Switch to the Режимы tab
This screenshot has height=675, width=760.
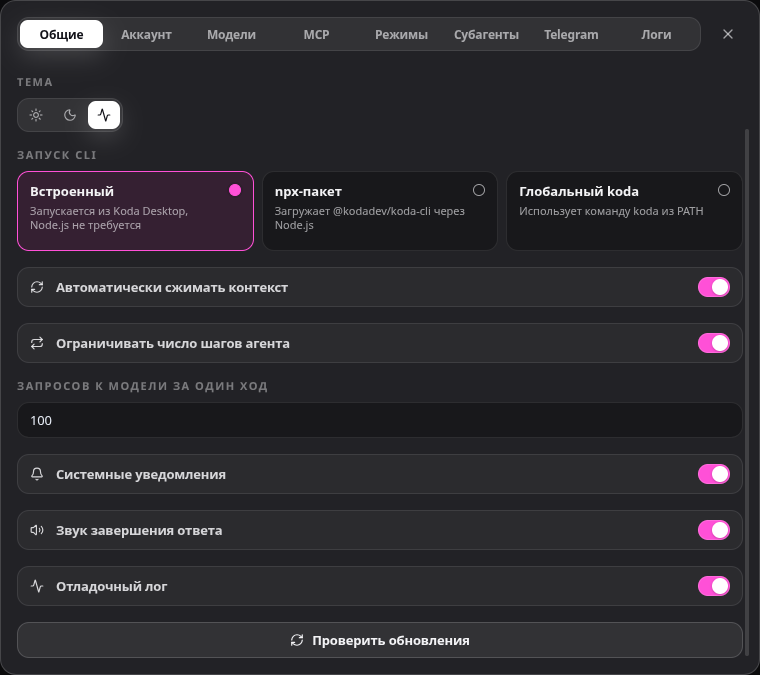[x=401, y=34]
